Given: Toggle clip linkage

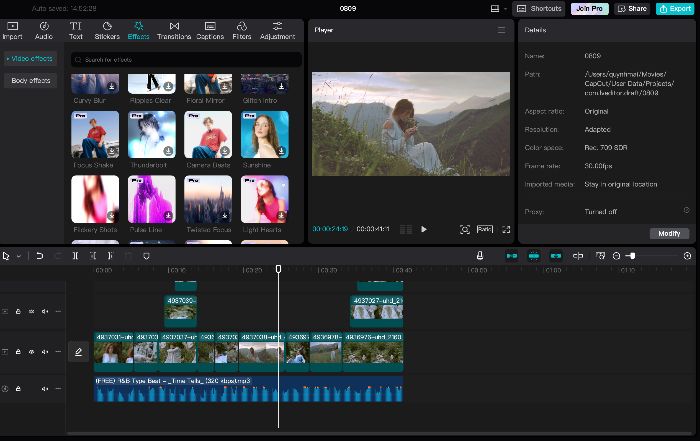Looking at the screenshot, I should coord(556,256).
